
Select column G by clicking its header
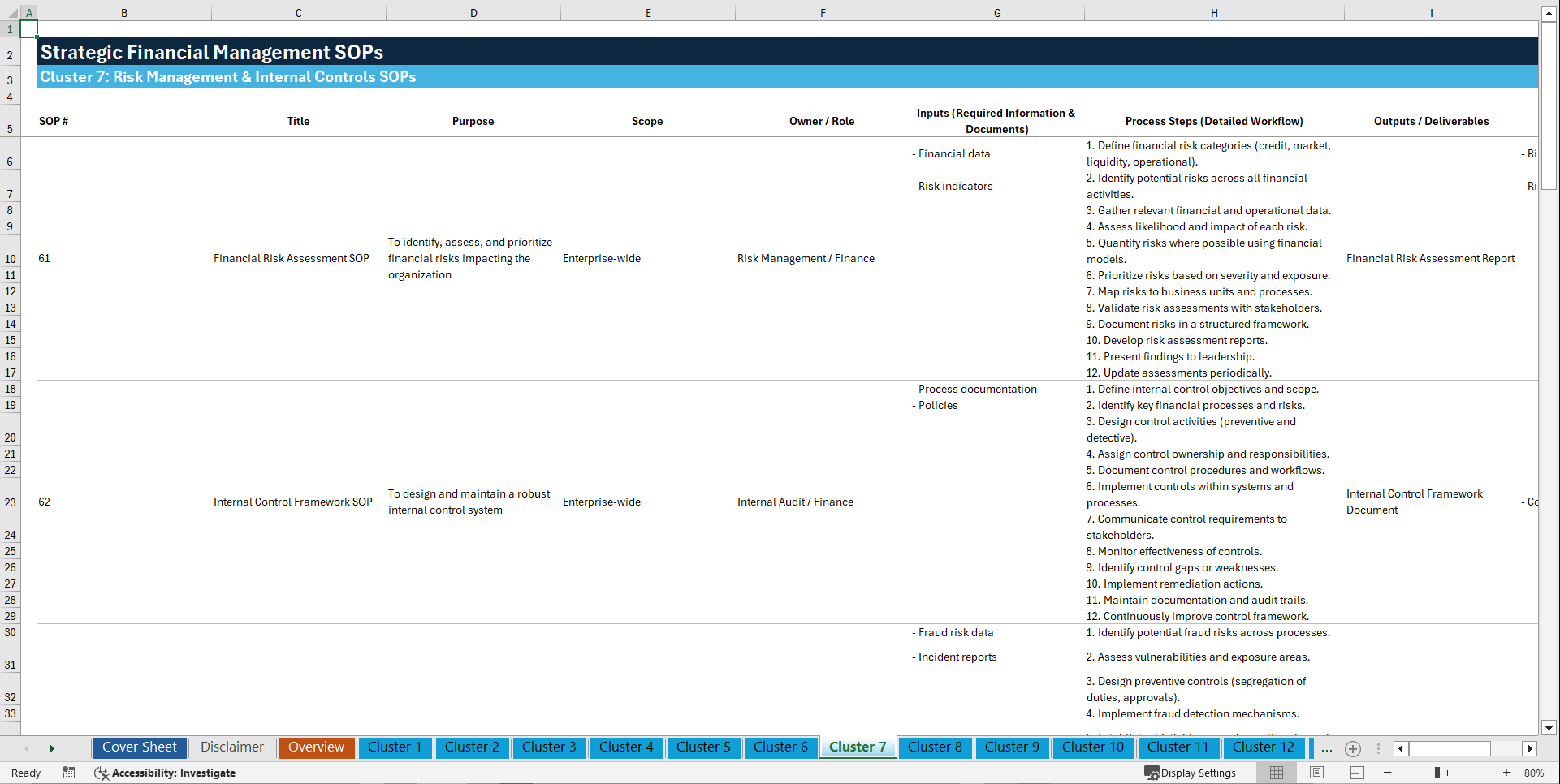(996, 12)
